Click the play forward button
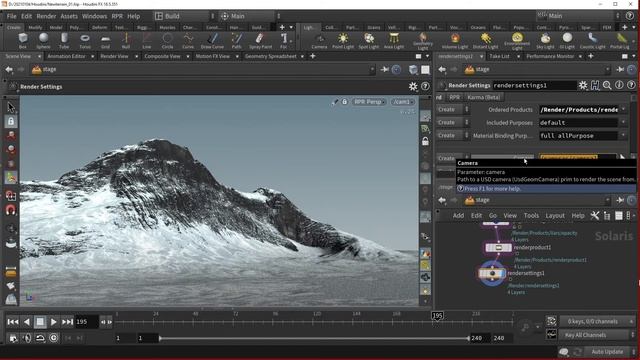The height and width of the screenshot is (360, 640). pos(53,322)
